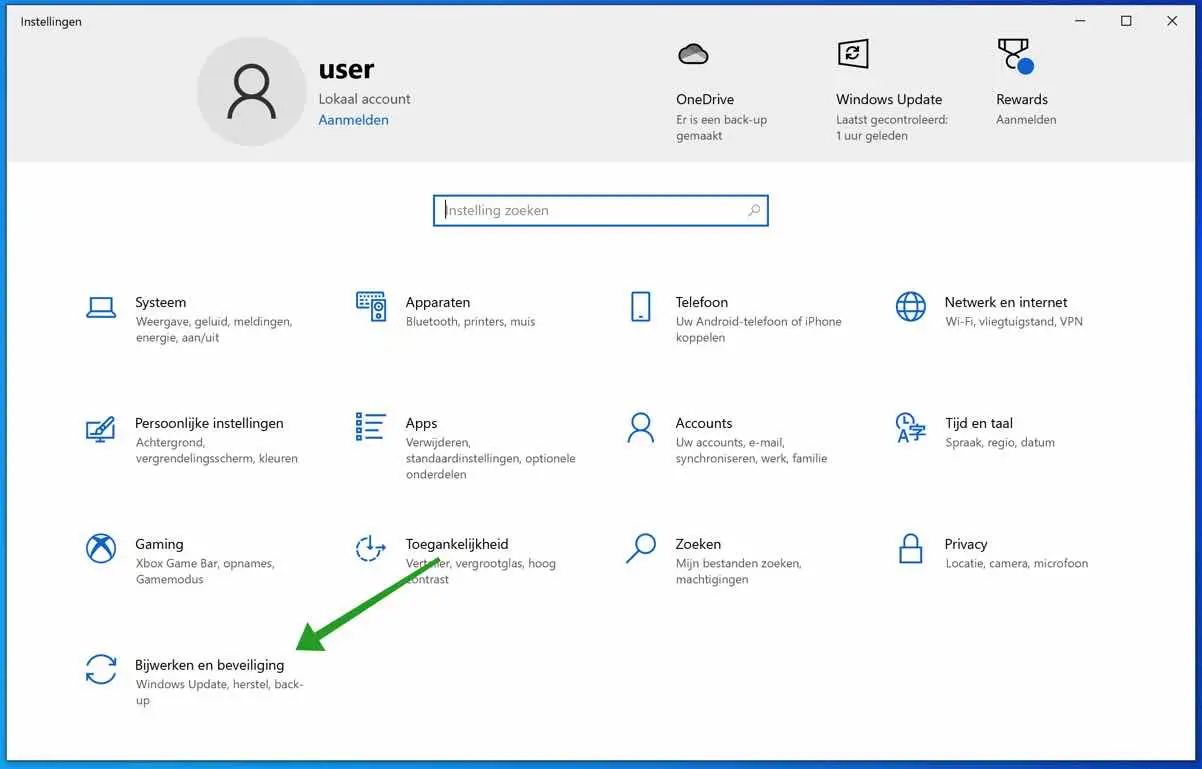
Task: Open the Systeem laptop icon
Action: click(101, 307)
